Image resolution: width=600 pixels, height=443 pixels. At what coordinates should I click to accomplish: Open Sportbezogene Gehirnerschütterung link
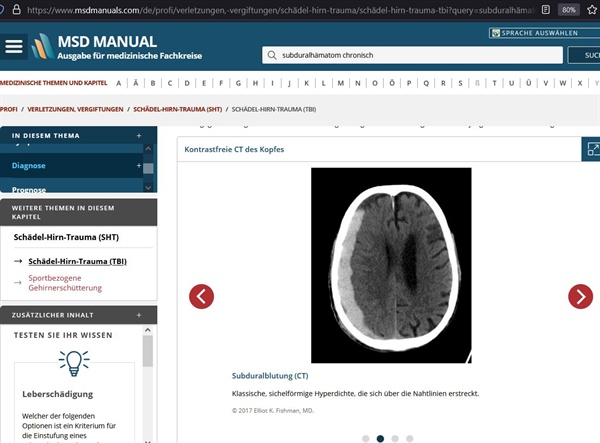pyautogui.click(x=65, y=283)
